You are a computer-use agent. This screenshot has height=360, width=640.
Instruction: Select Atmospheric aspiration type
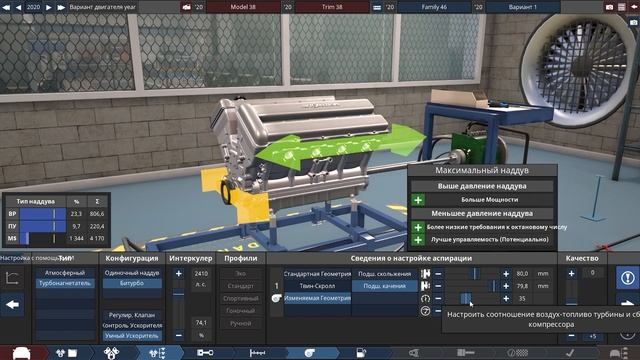65,273
